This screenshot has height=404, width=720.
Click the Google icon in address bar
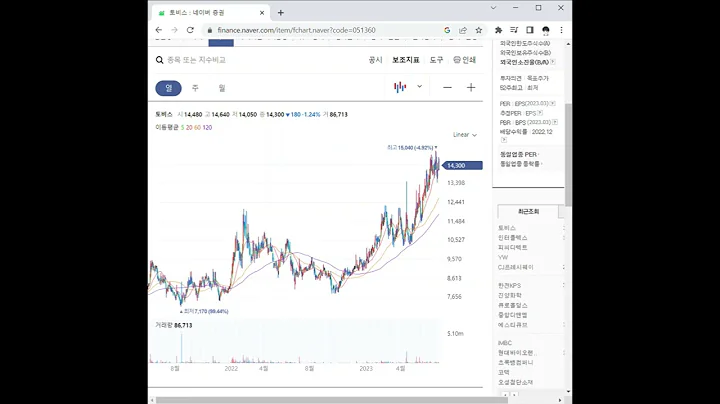point(447,30)
